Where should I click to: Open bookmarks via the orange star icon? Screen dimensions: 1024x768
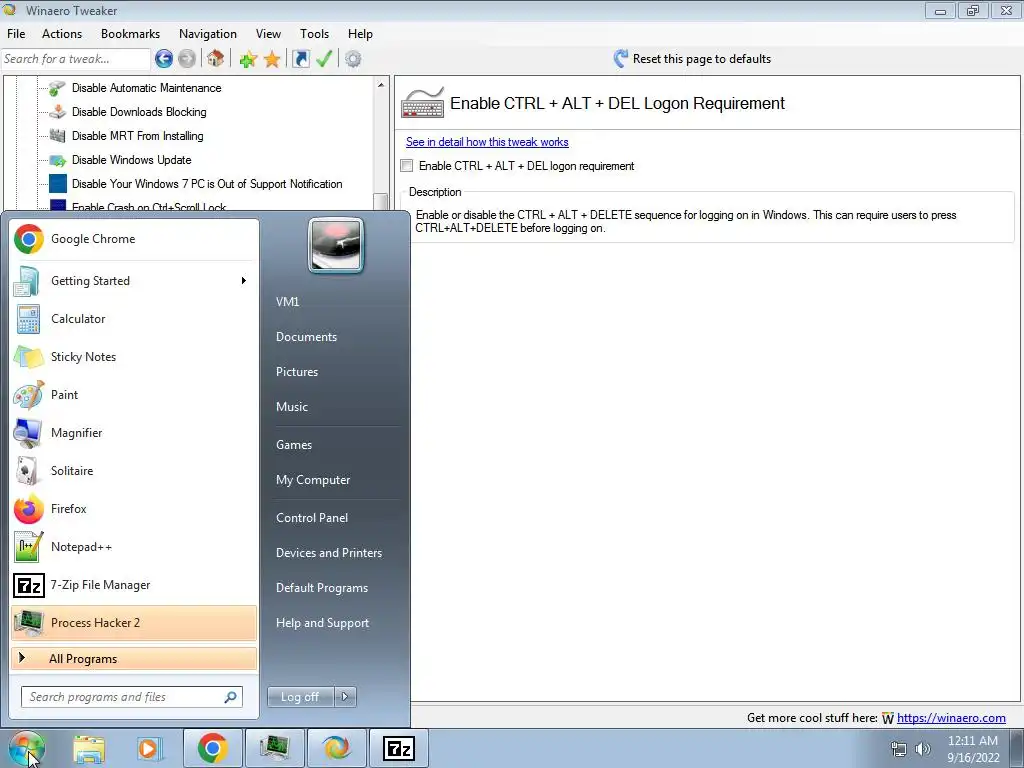pyautogui.click(x=272, y=59)
